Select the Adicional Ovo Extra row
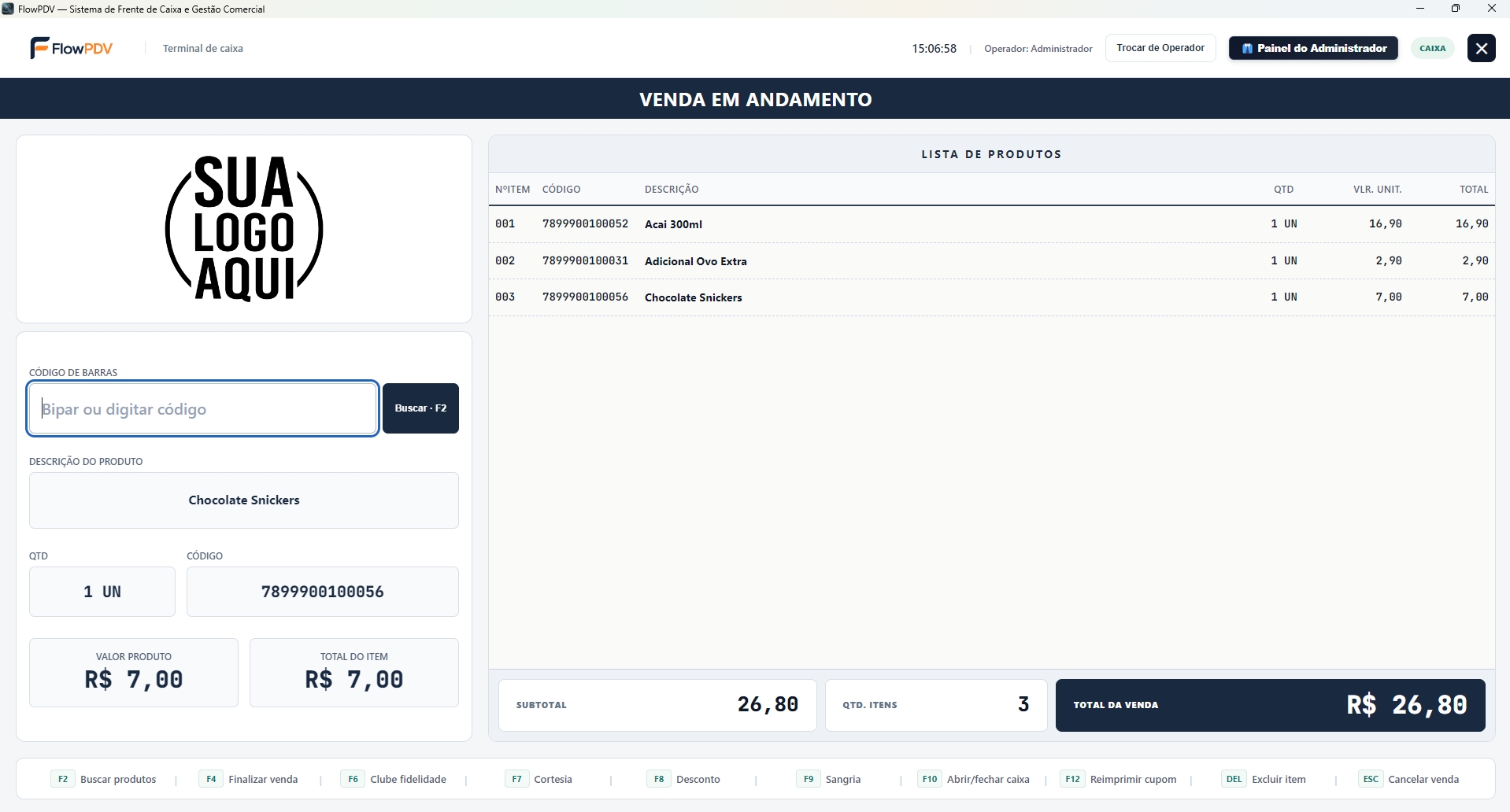 991,261
